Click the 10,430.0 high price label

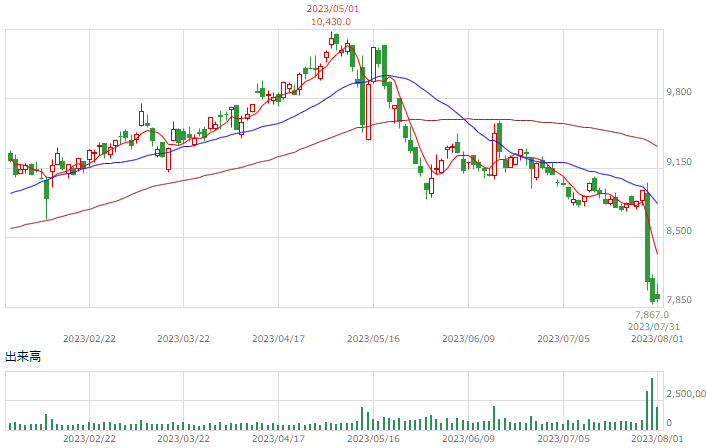pos(331,22)
